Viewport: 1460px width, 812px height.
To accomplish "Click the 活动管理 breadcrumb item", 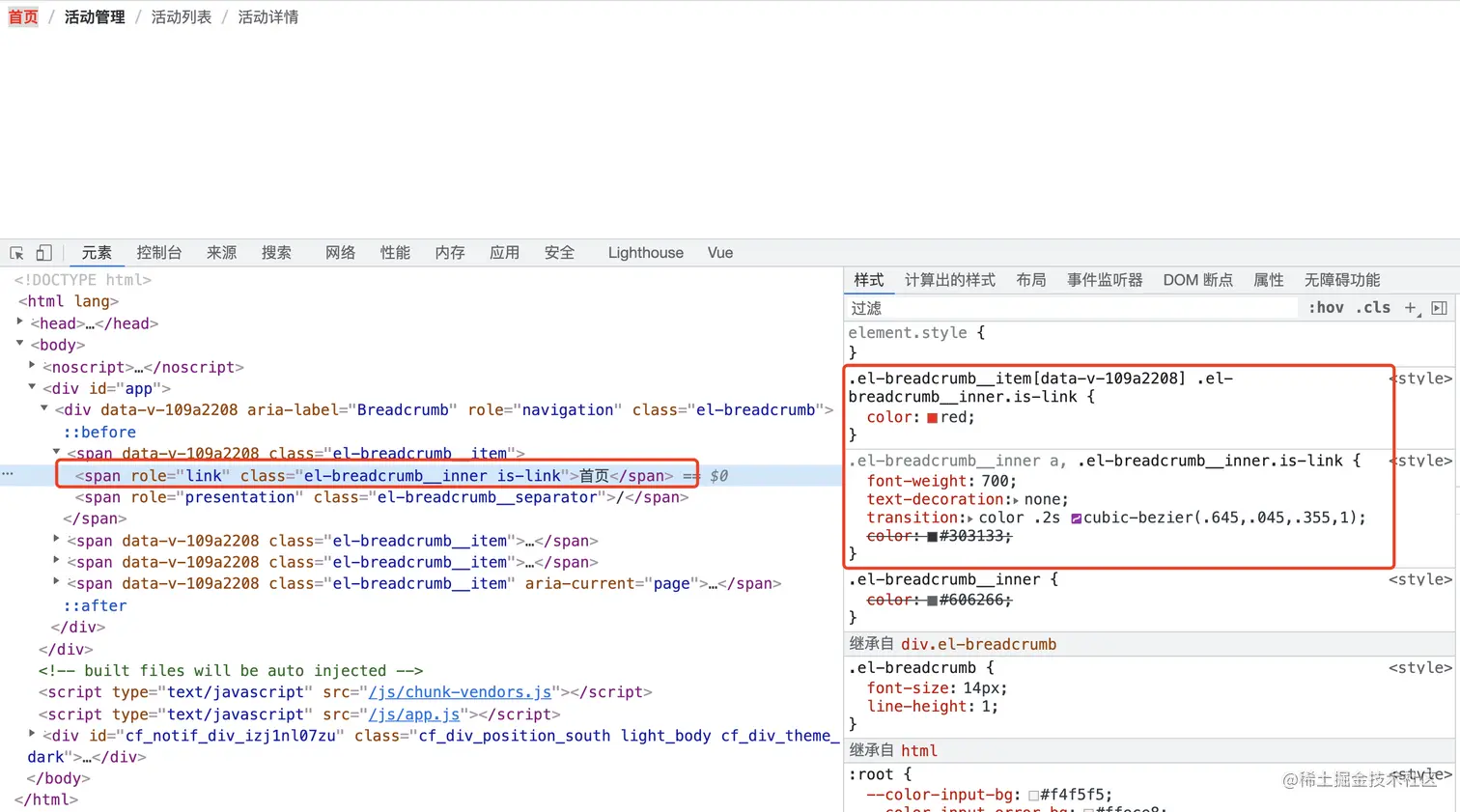I will coord(95,17).
